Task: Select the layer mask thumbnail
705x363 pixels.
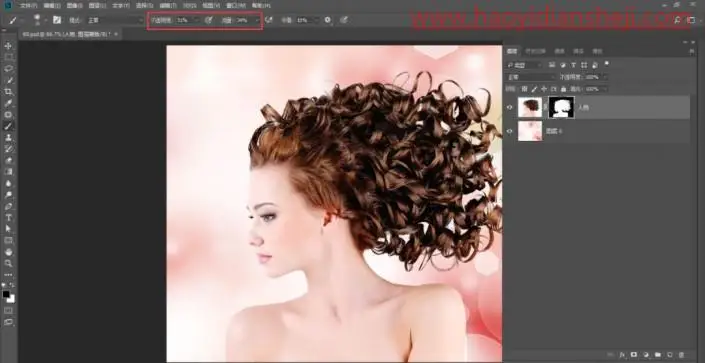Action: coord(562,108)
